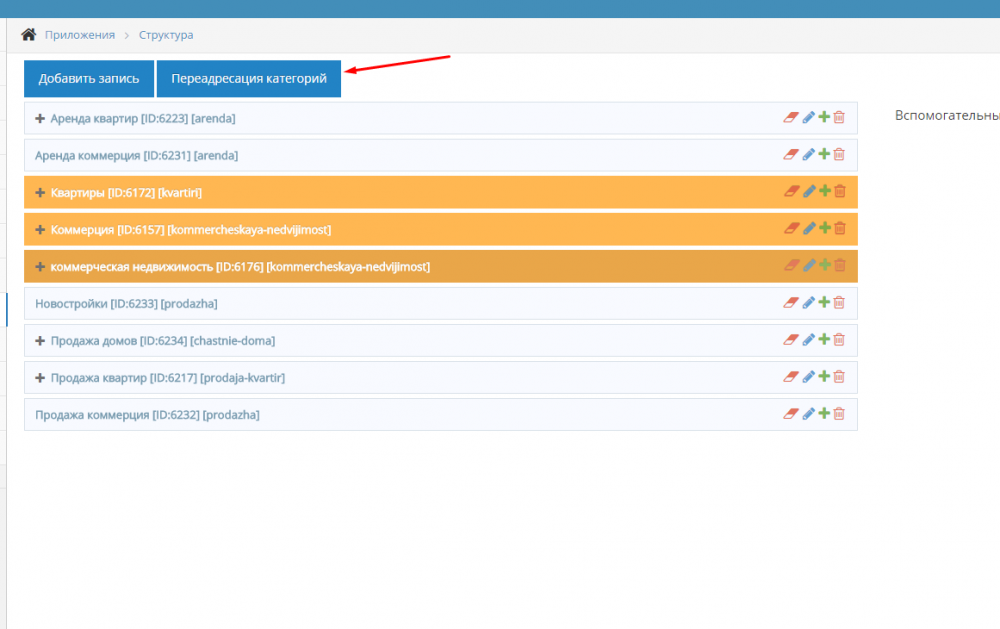Click eraser icon for Продажа домов
Screen dimensions: 1000x629
[791, 339]
